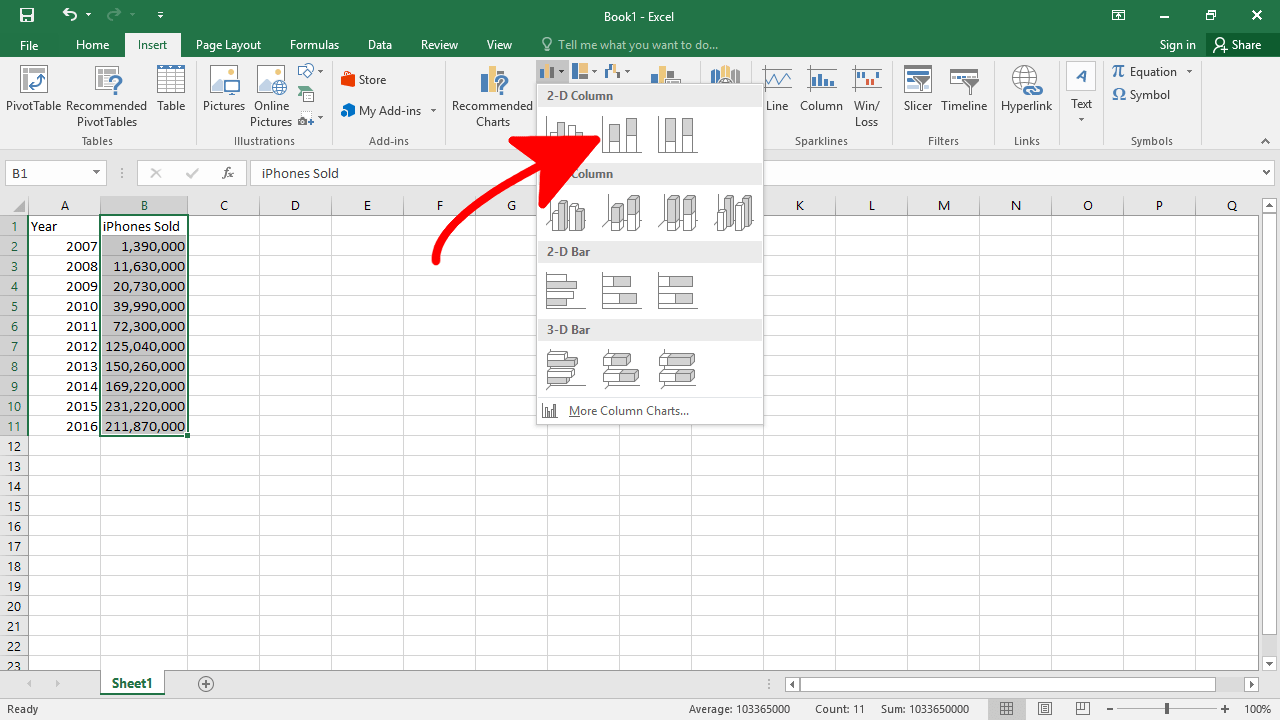Viewport: 1280px width, 720px height.
Task: Select the Sheet1 tab
Action: (132, 684)
